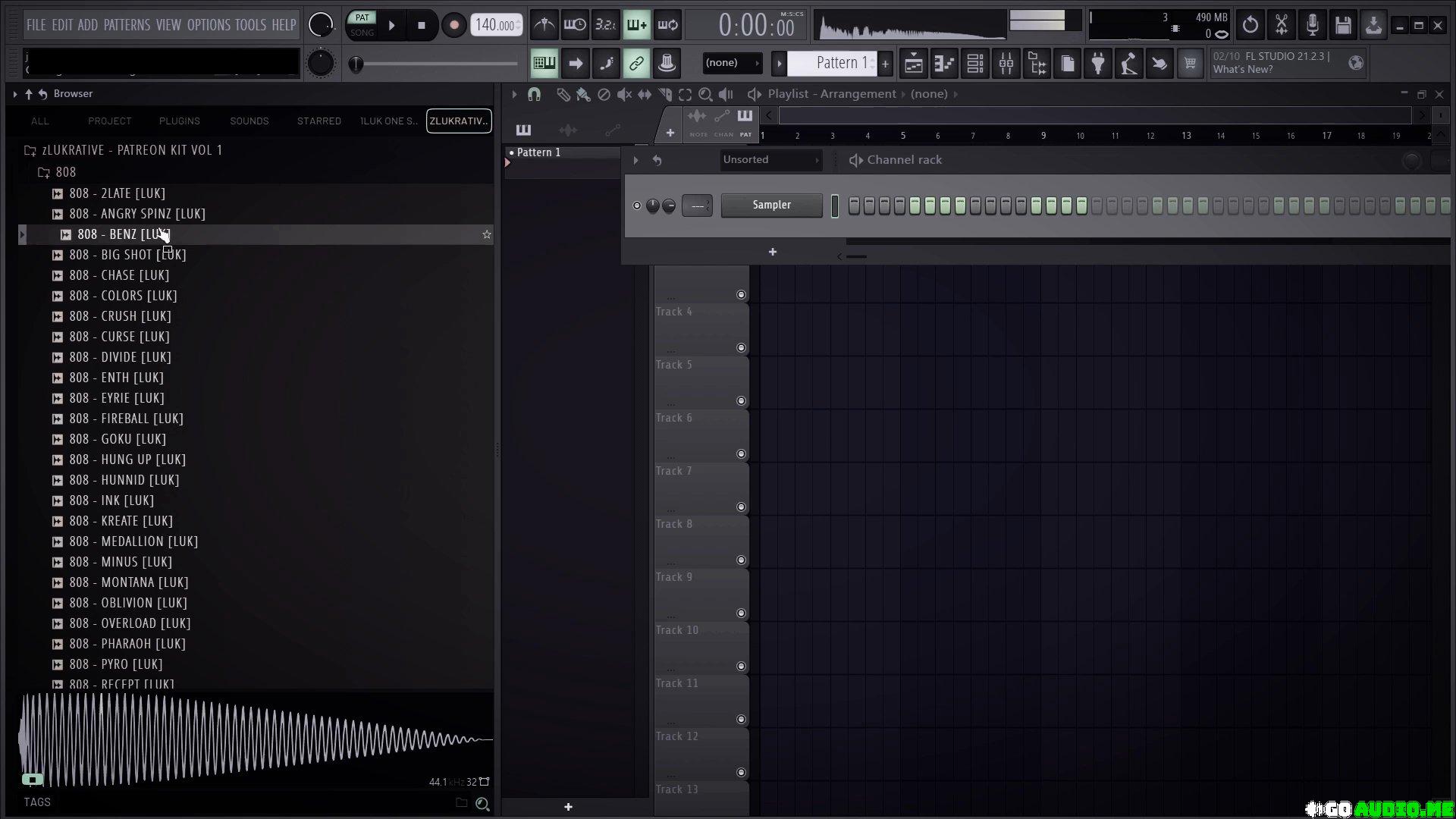This screenshot has height=819, width=1456.
Task: Select the playlist zoom tool
Action: tap(705, 94)
